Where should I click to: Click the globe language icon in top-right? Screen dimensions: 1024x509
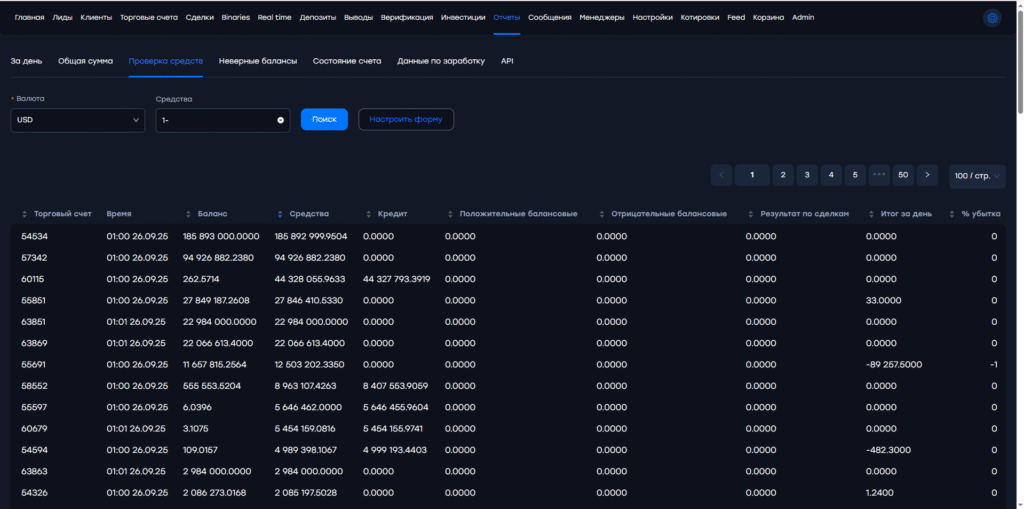[x=992, y=17]
